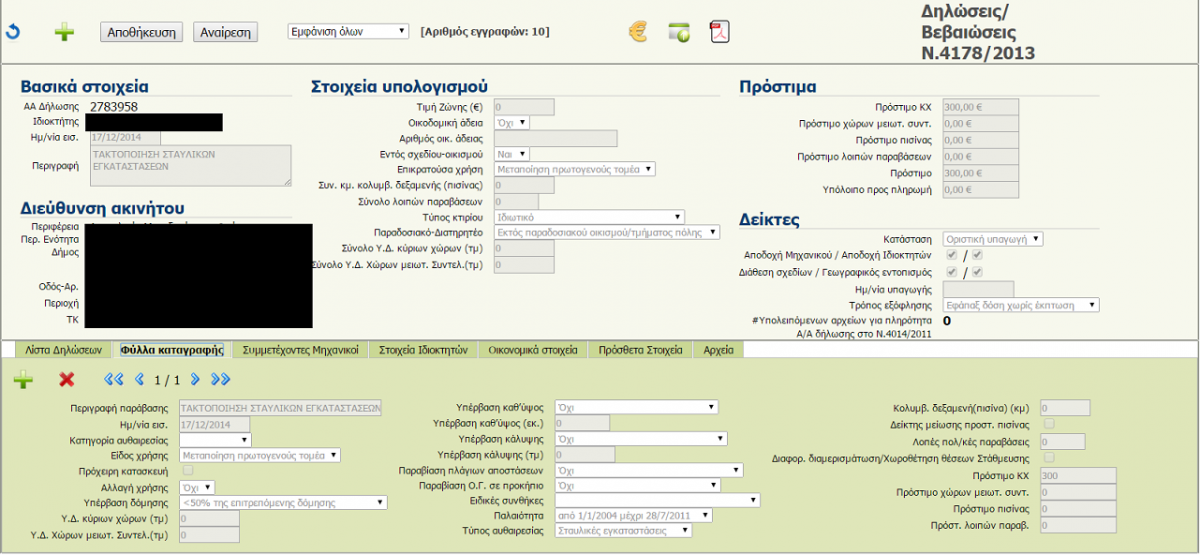Export the declaration to PDF
The width and height of the screenshot is (1200, 555).
pos(719,32)
